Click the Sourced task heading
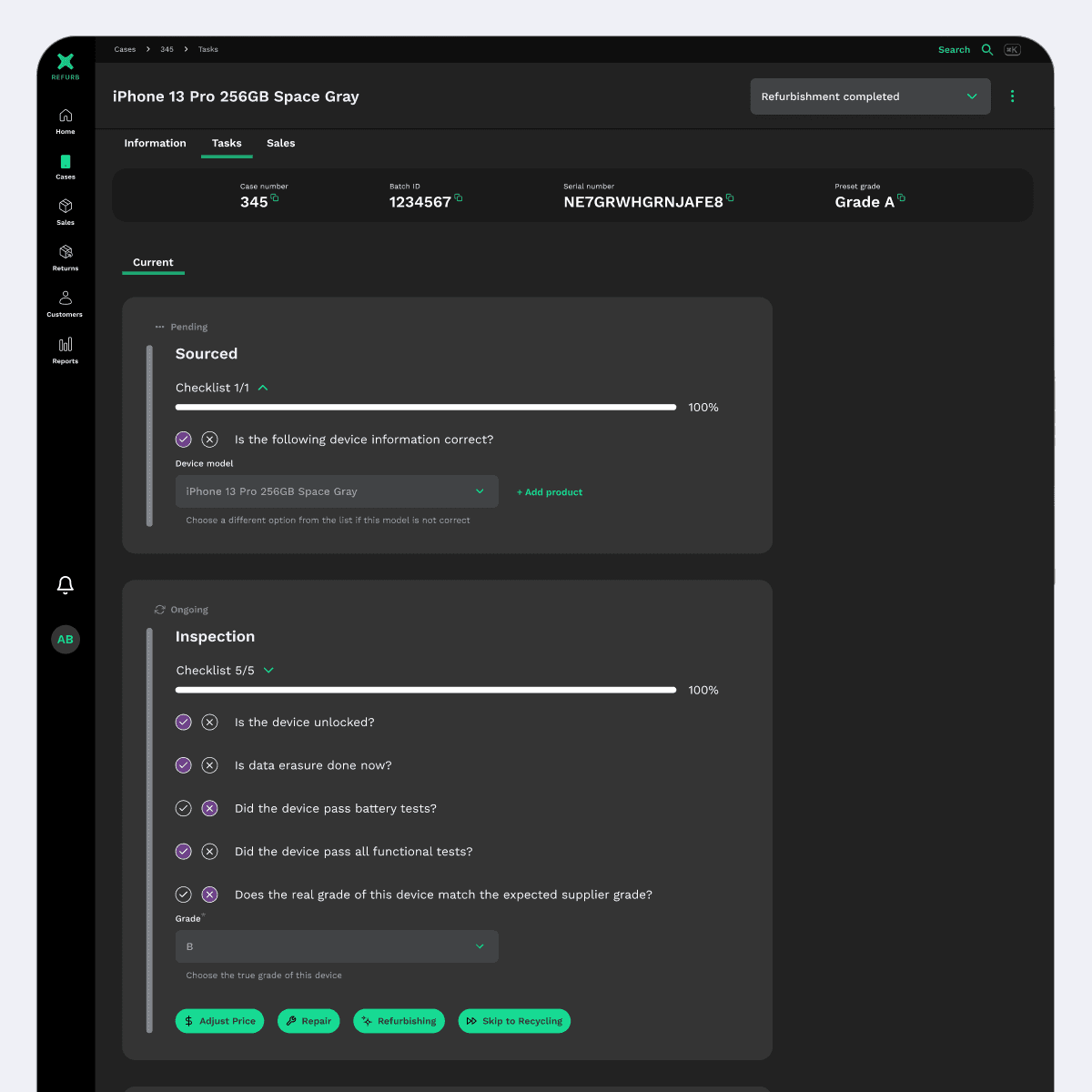The height and width of the screenshot is (1092, 1092). 207,354
